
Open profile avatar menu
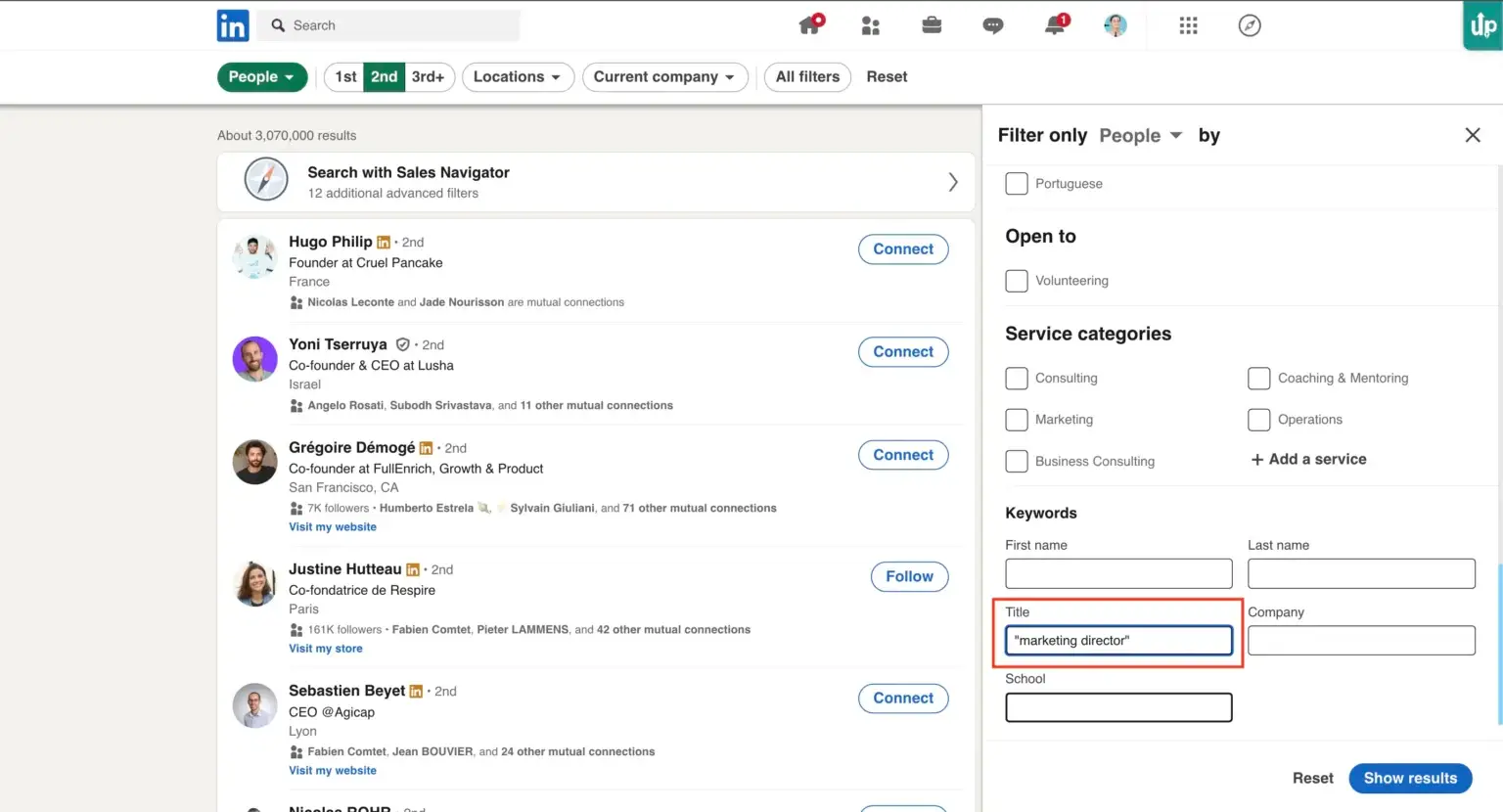(1116, 25)
